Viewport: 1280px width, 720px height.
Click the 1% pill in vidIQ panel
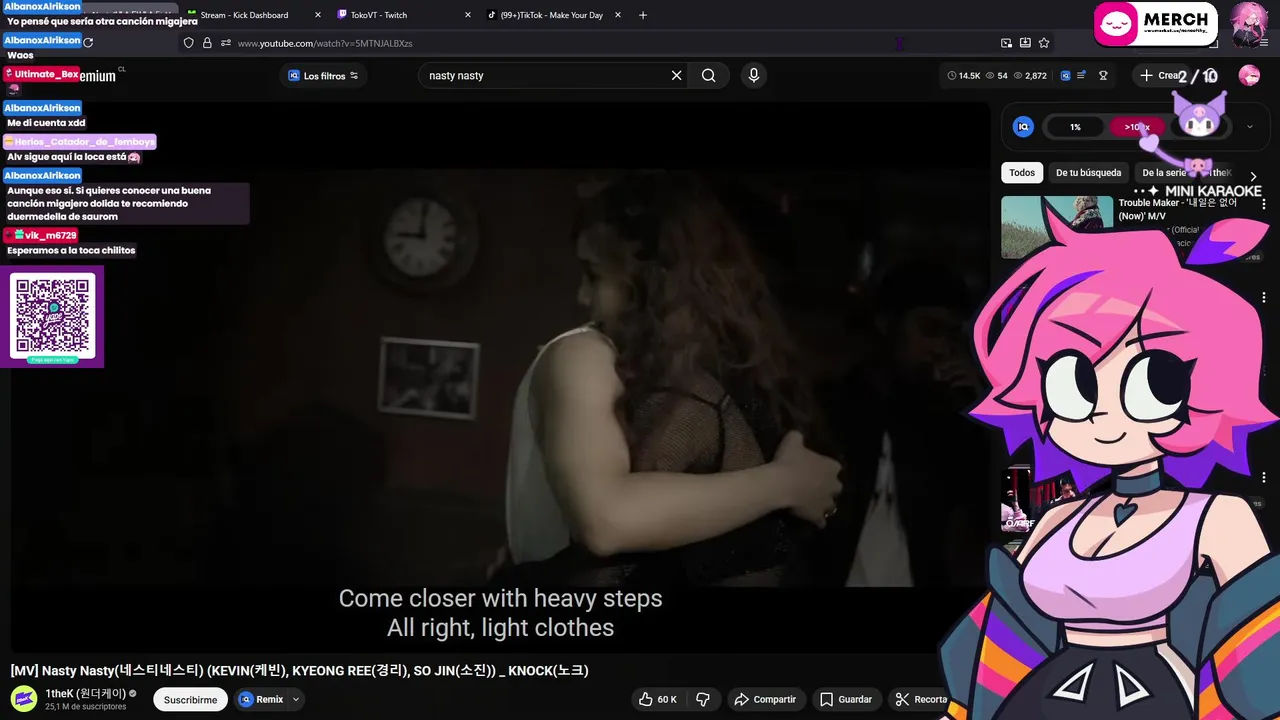pos(1075,127)
